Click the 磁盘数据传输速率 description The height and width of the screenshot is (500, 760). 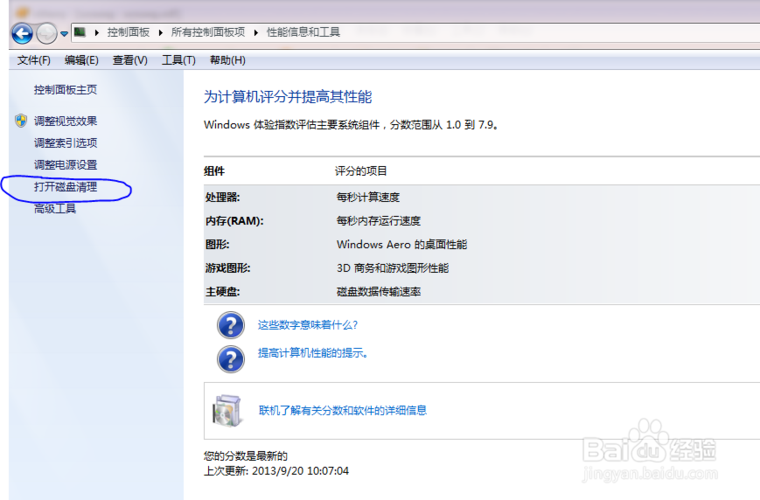[x=379, y=292]
